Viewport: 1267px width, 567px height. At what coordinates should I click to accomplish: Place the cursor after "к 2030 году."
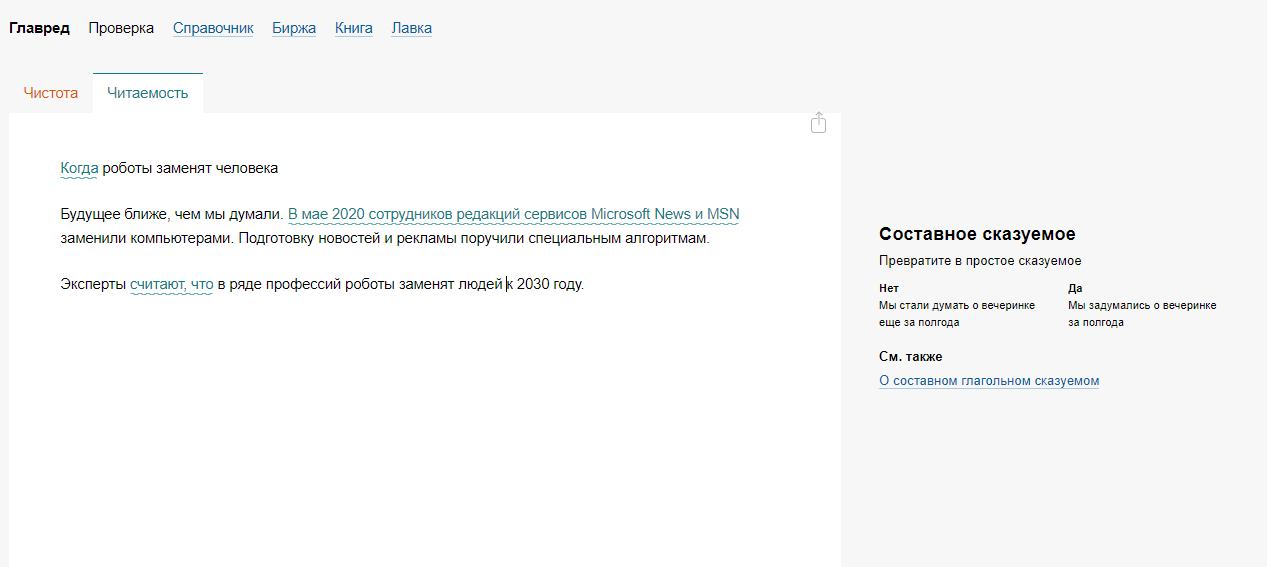point(584,284)
